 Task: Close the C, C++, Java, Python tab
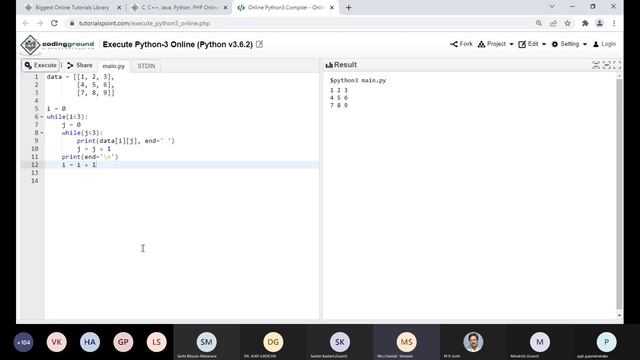pyautogui.click(x=225, y=7)
